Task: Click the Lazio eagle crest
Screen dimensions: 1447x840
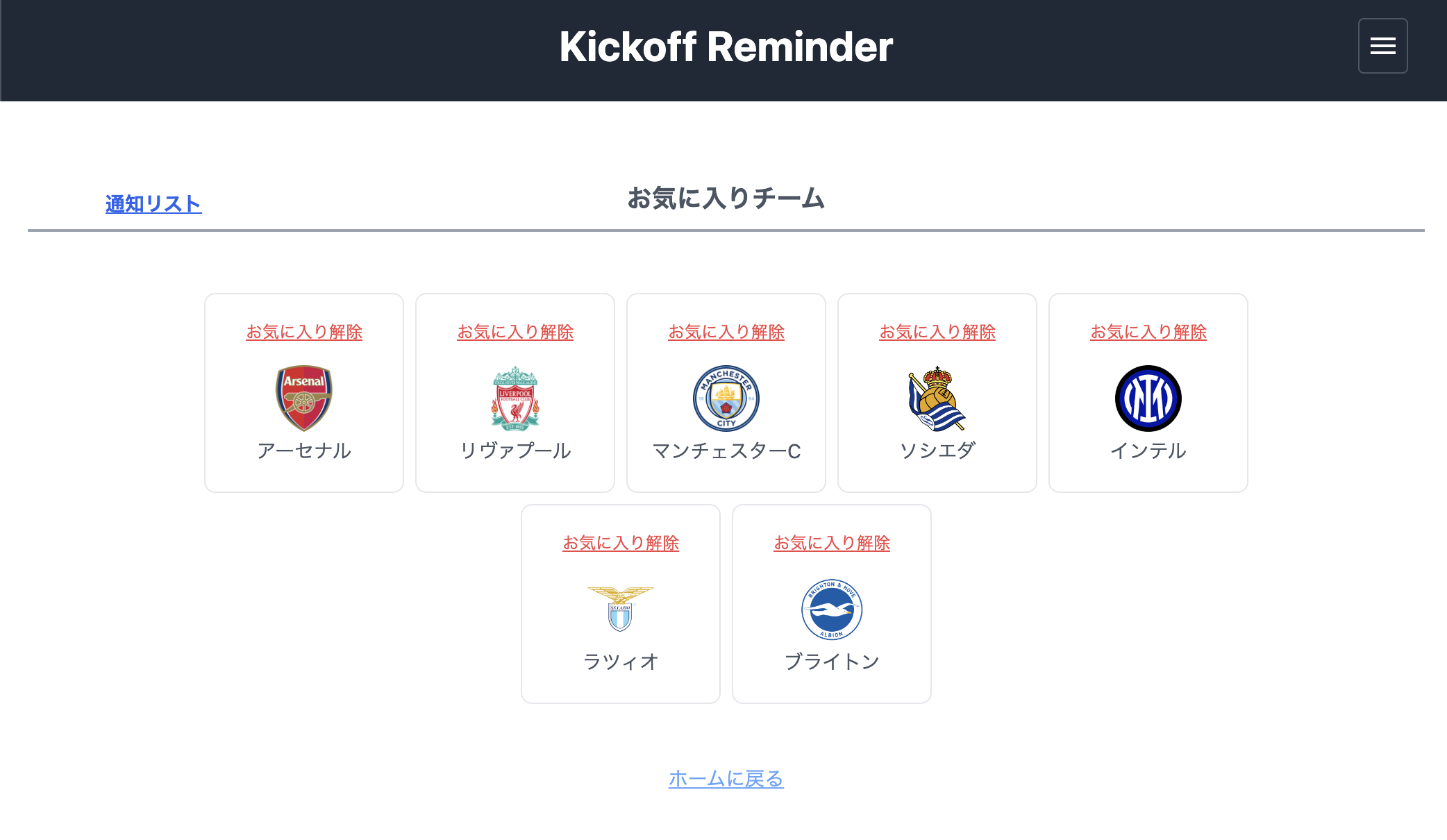Action: pyautogui.click(x=621, y=609)
